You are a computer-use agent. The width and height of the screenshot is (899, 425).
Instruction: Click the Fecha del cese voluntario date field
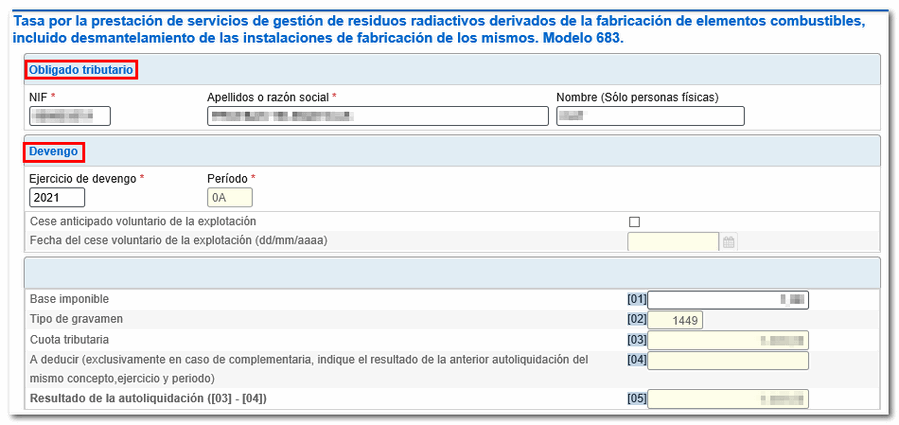[673, 242]
